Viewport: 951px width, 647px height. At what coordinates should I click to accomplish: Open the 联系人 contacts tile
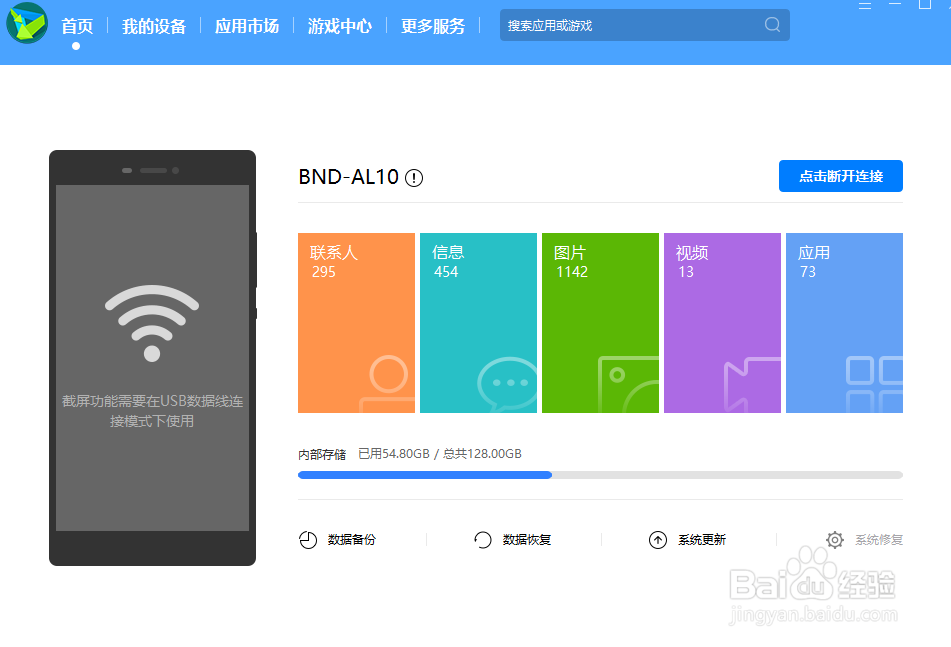[x=356, y=323]
